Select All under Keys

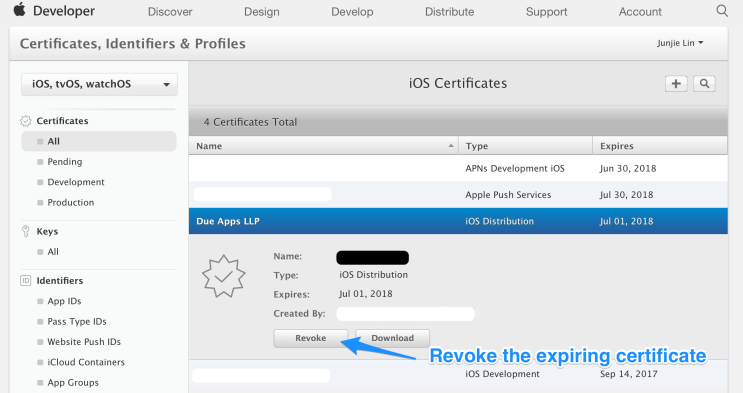click(53, 252)
